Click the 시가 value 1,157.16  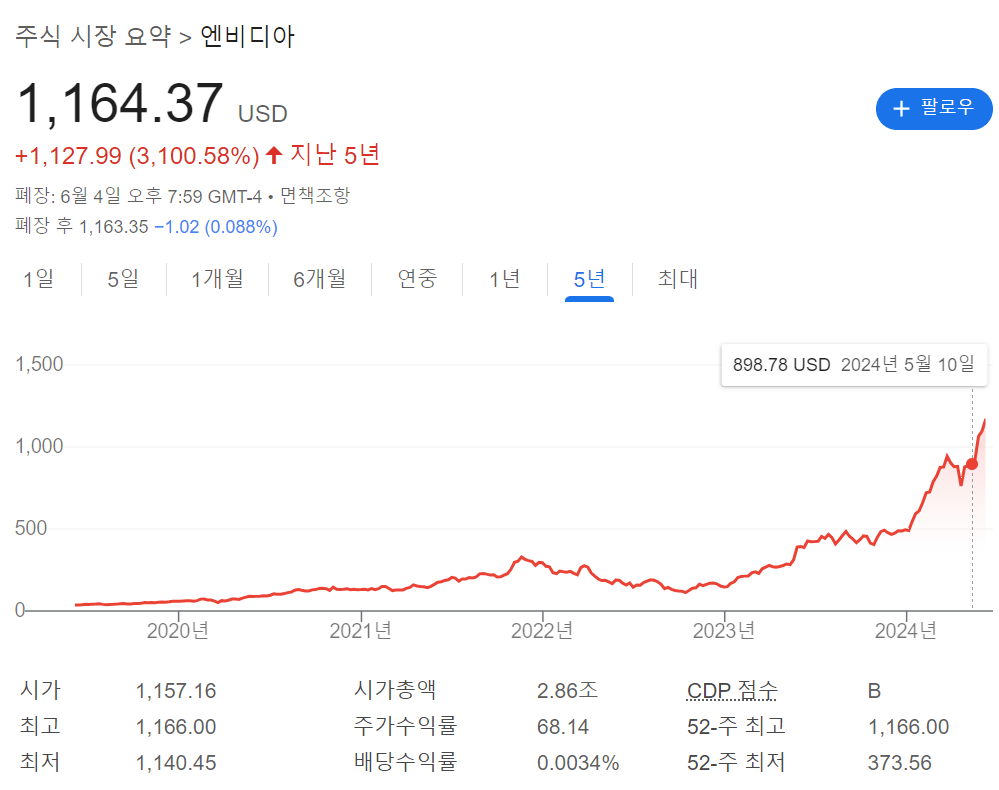(176, 691)
